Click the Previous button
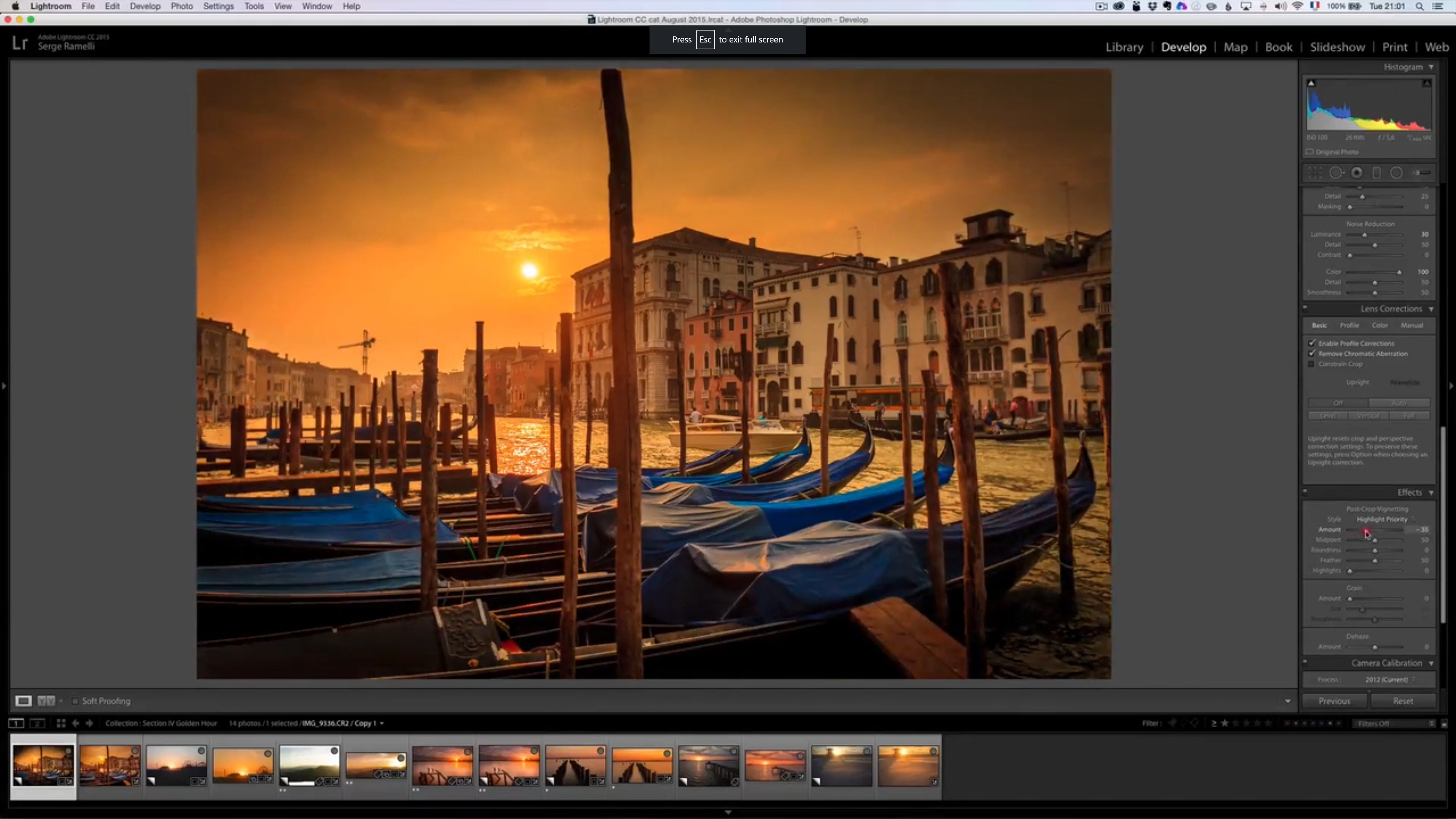 [x=1335, y=701]
